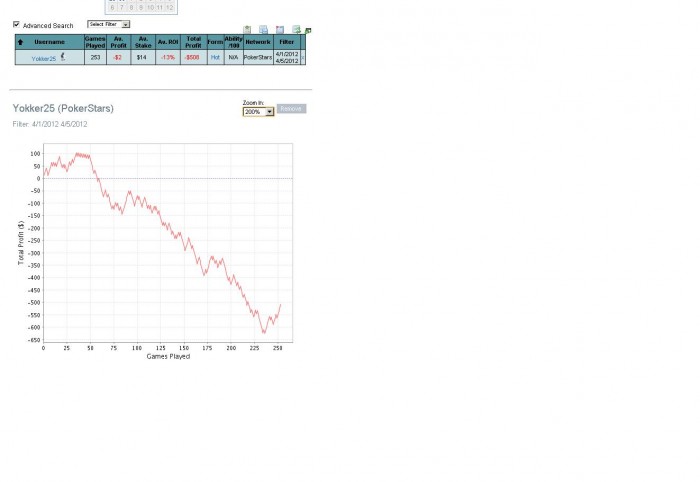
Task: Select day 12 in the calendar row
Action: 170,7
